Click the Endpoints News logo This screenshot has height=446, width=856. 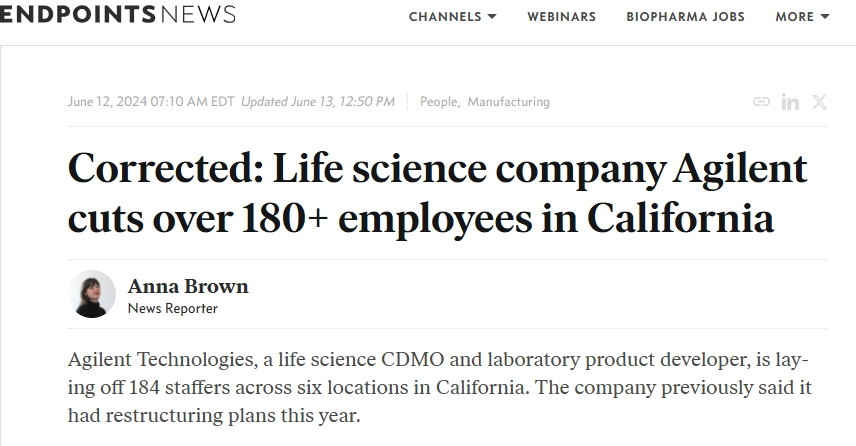(x=118, y=15)
